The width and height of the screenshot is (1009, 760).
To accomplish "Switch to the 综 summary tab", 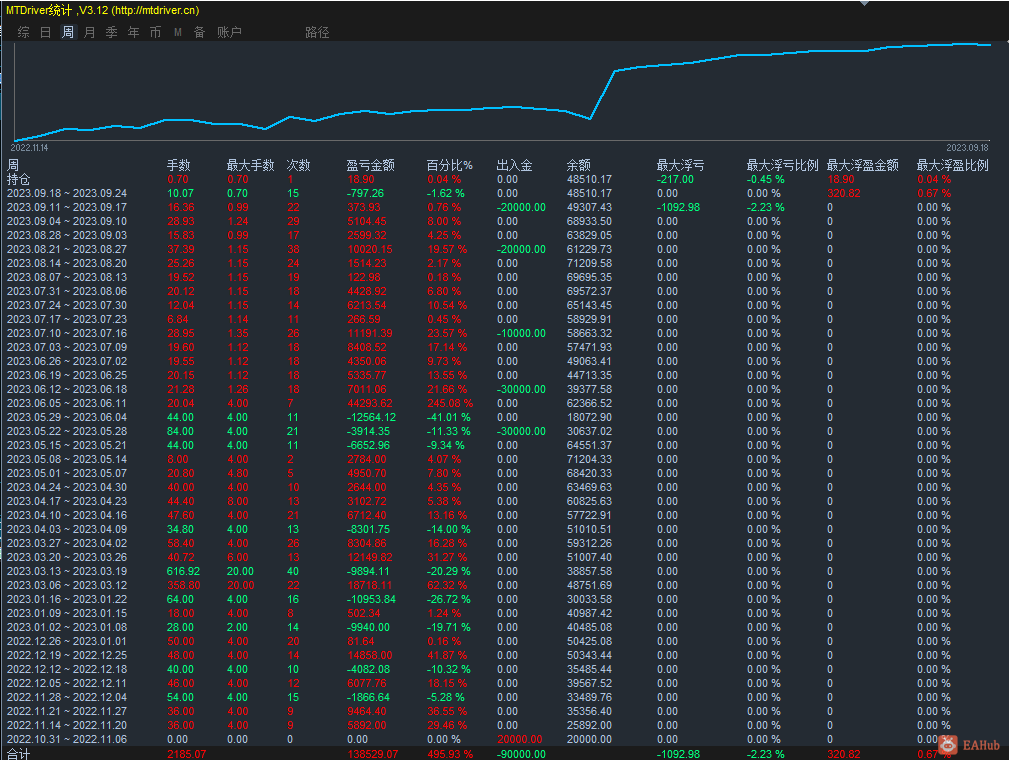I will (23, 32).
